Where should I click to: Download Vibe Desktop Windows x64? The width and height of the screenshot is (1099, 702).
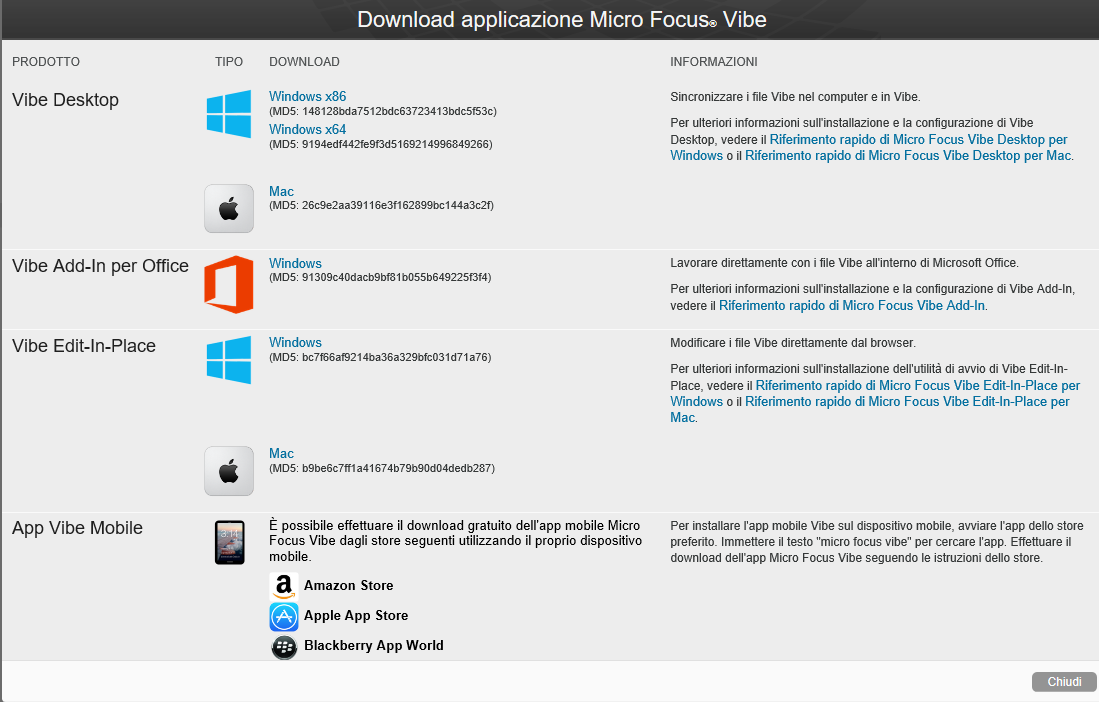coord(307,130)
